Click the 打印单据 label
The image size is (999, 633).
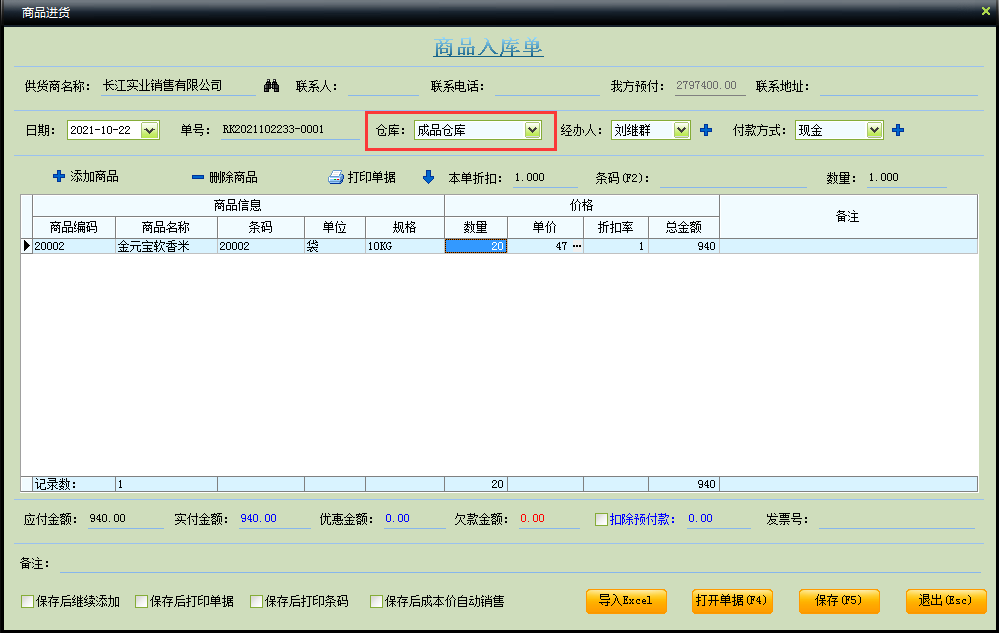[x=371, y=177]
